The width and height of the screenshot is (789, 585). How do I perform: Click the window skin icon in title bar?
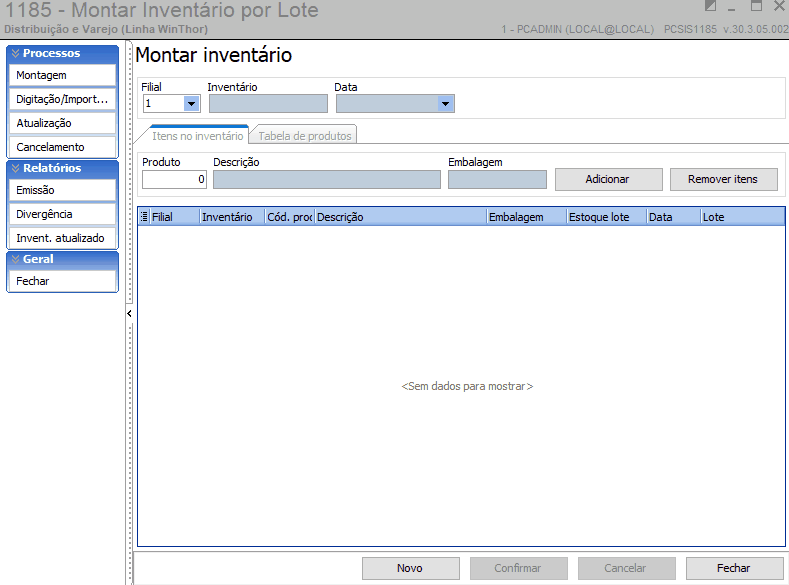click(x=710, y=6)
